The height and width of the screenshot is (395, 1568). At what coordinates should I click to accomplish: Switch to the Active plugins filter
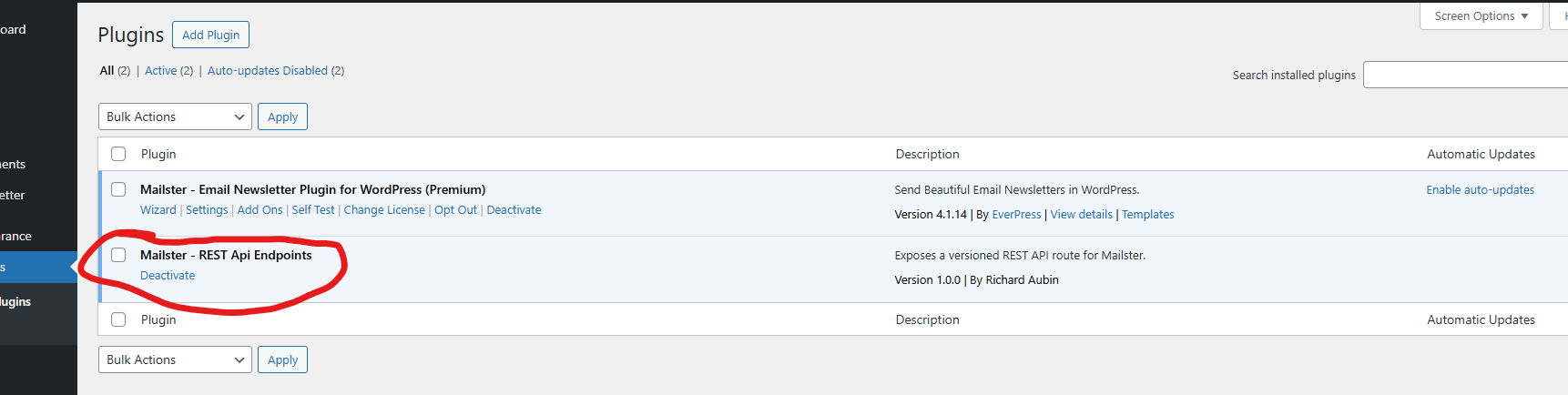coord(160,71)
